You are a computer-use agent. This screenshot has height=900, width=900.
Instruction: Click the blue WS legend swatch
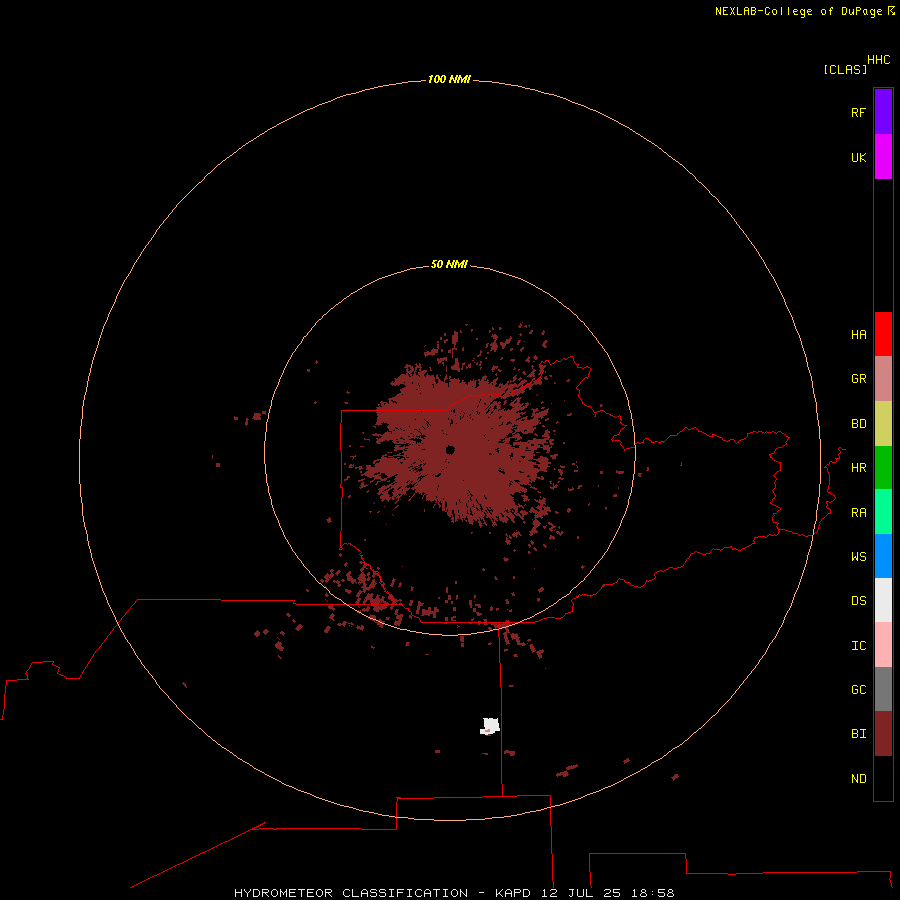coord(883,556)
